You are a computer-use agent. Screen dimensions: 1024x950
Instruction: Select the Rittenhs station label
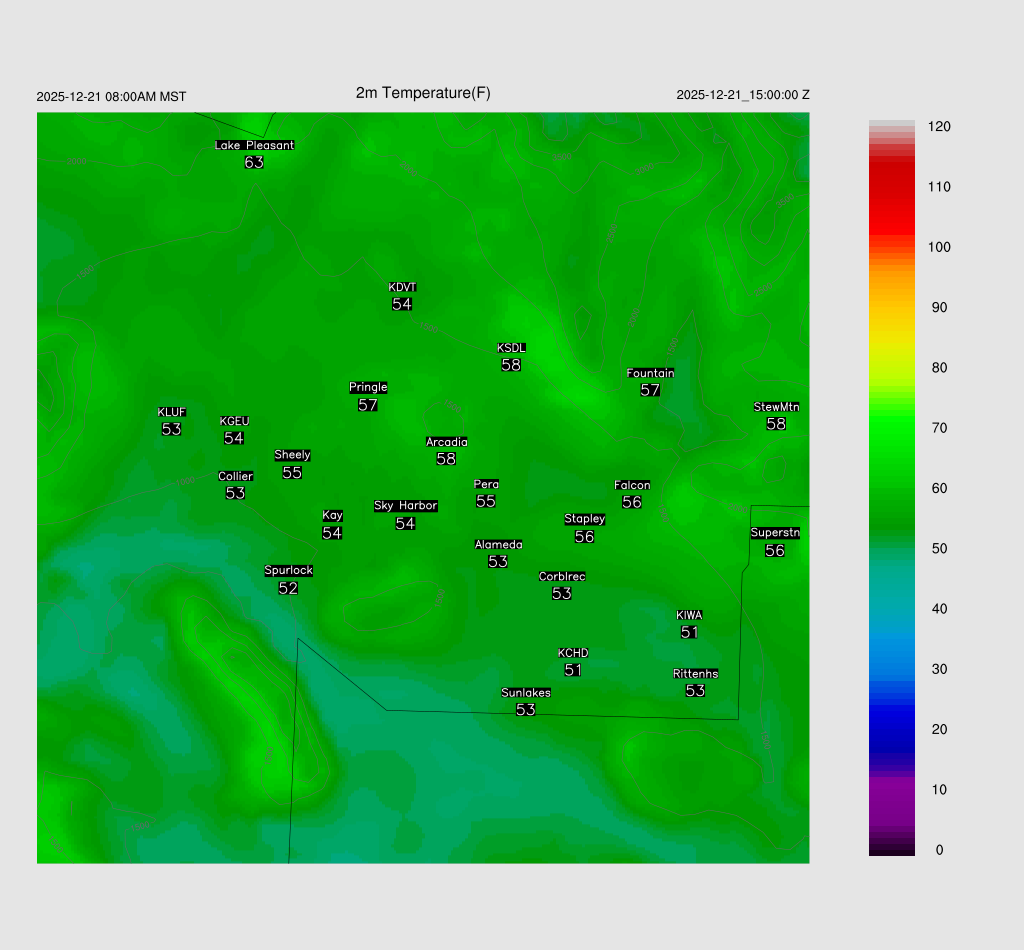(x=695, y=674)
